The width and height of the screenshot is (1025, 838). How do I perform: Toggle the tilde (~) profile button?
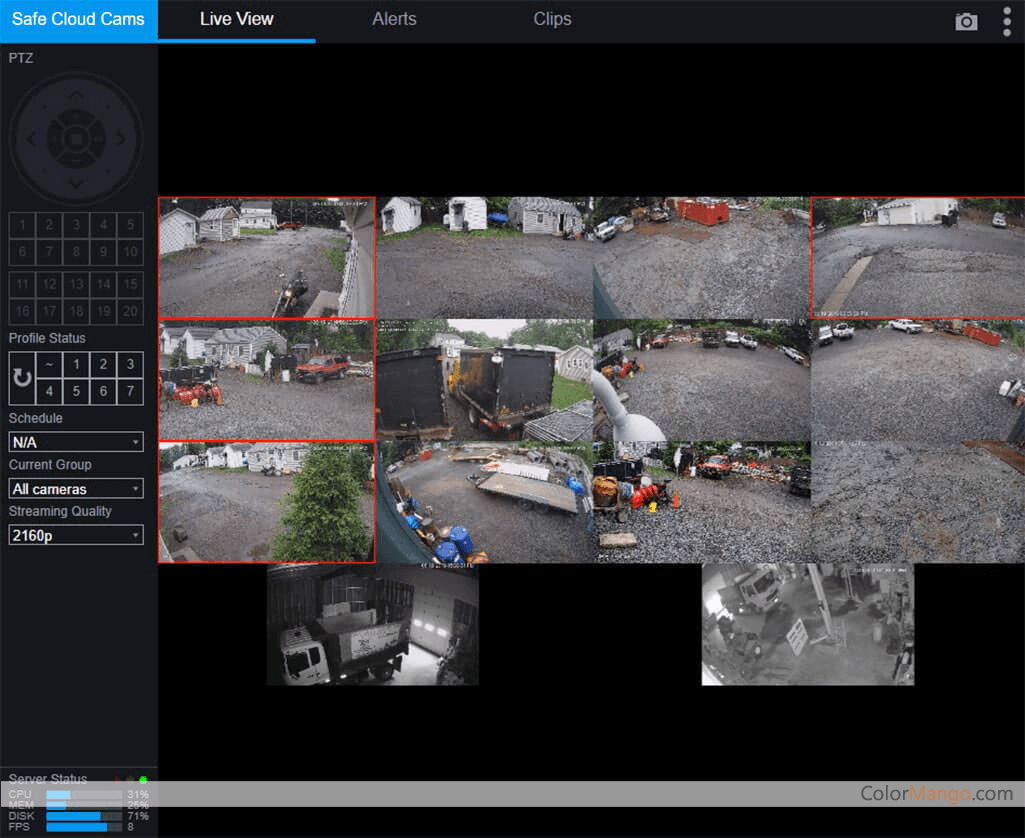point(49,365)
